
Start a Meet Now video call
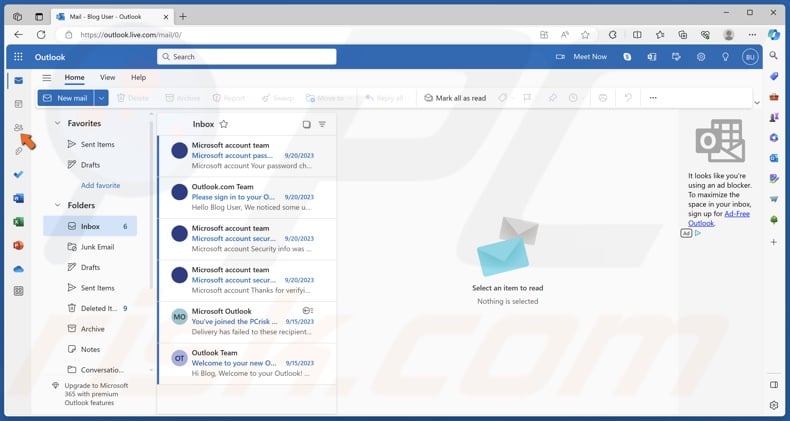(581, 57)
